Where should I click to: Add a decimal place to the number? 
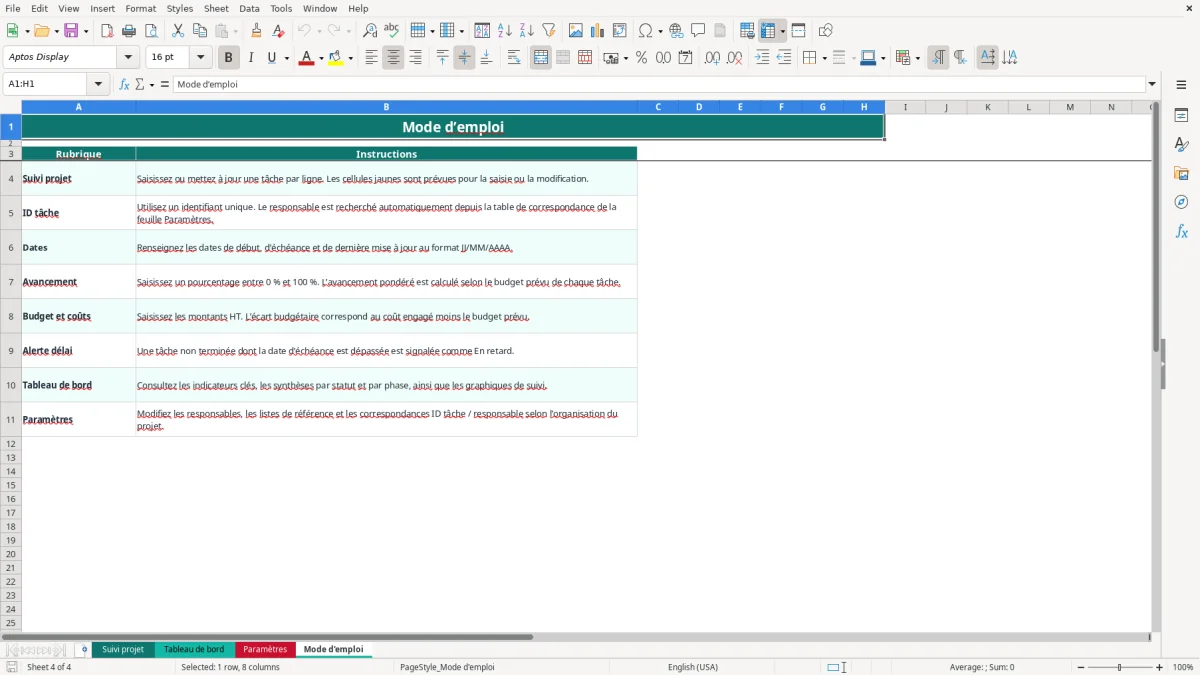(x=712, y=58)
